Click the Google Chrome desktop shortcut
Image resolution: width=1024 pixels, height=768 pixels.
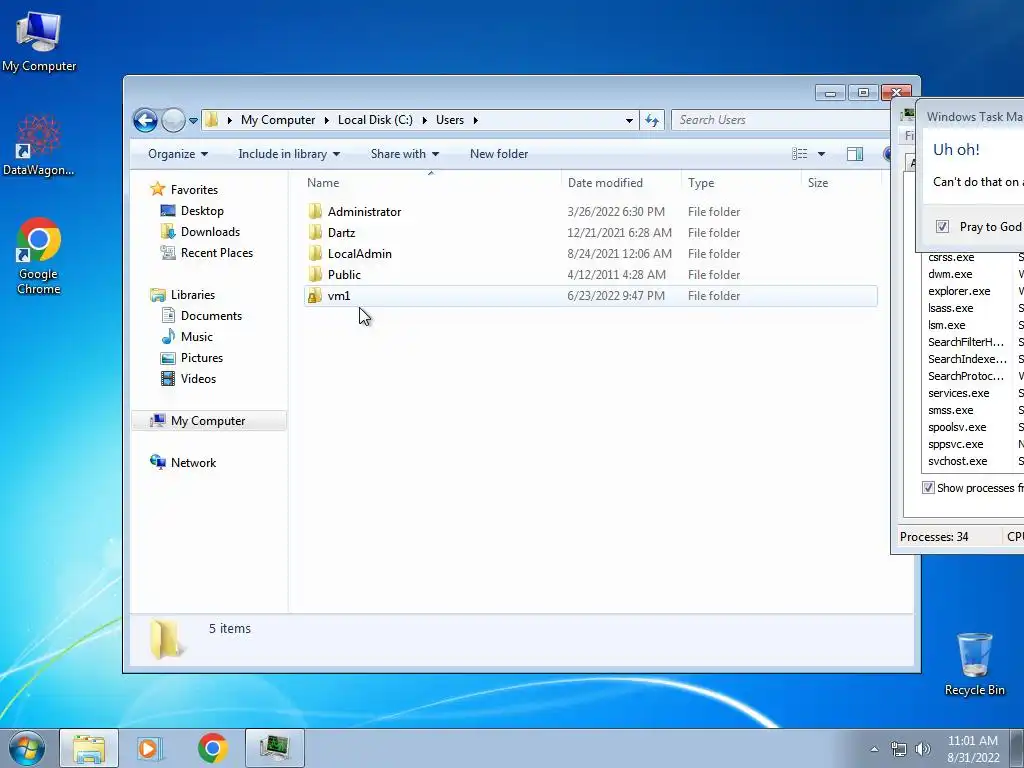click(39, 256)
